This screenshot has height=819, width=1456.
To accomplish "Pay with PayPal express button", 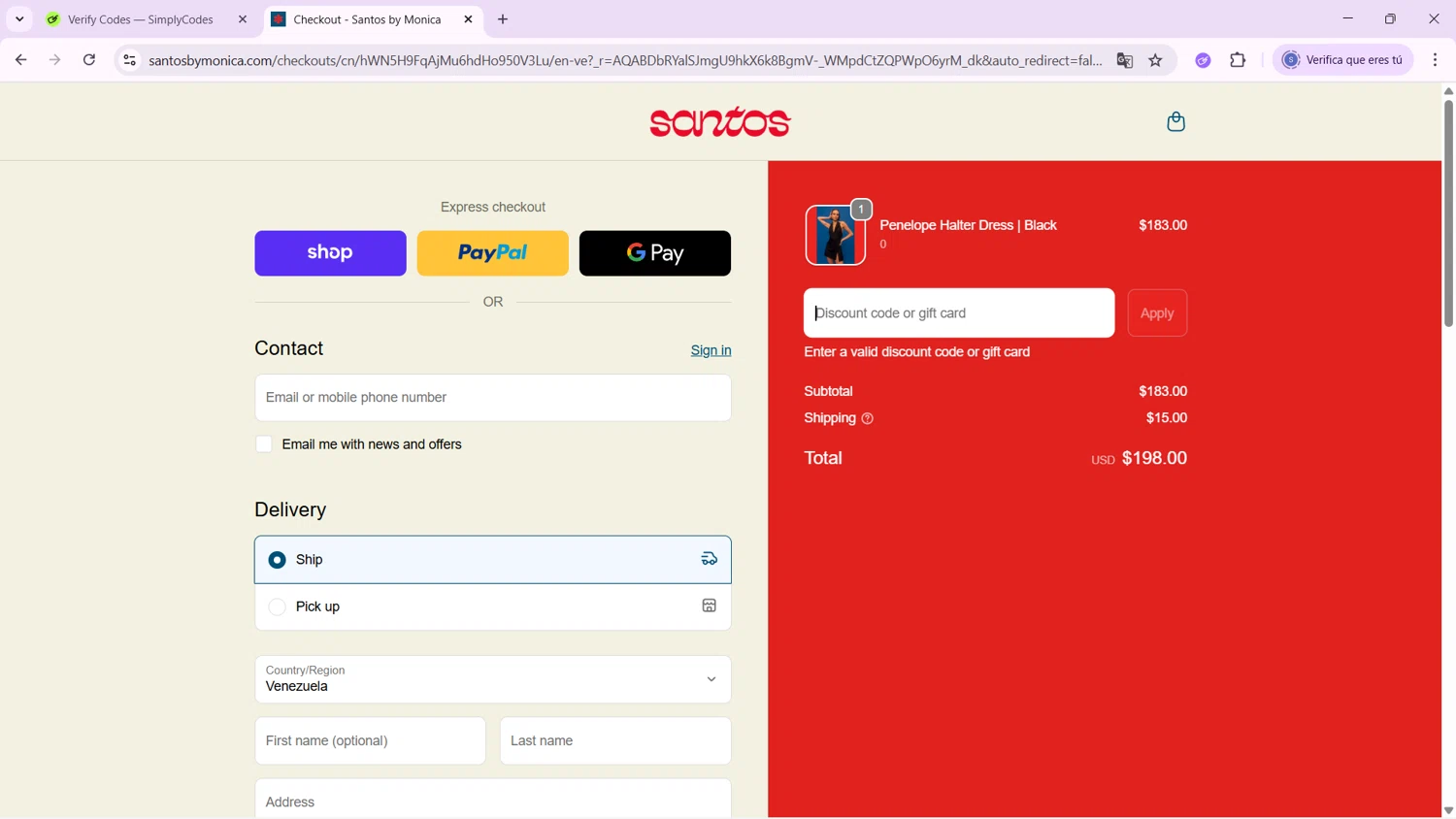I will [x=493, y=253].
